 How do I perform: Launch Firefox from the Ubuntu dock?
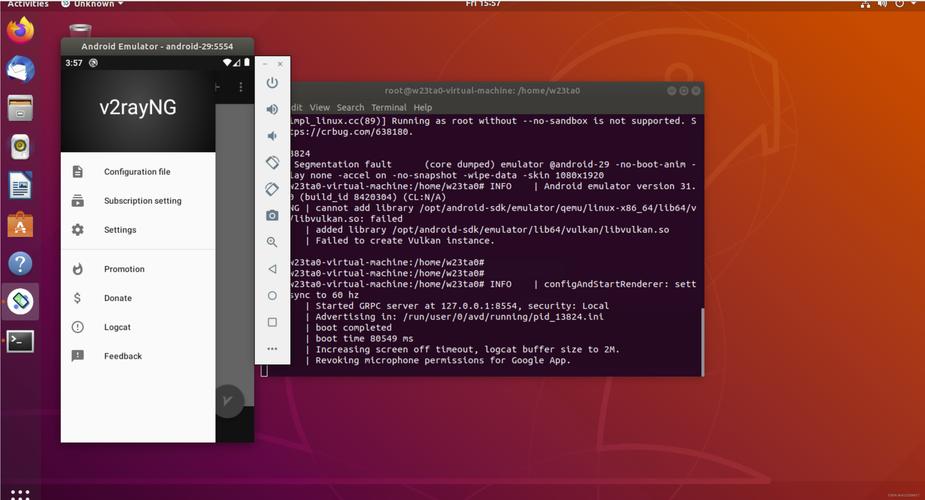coord(20,30)
